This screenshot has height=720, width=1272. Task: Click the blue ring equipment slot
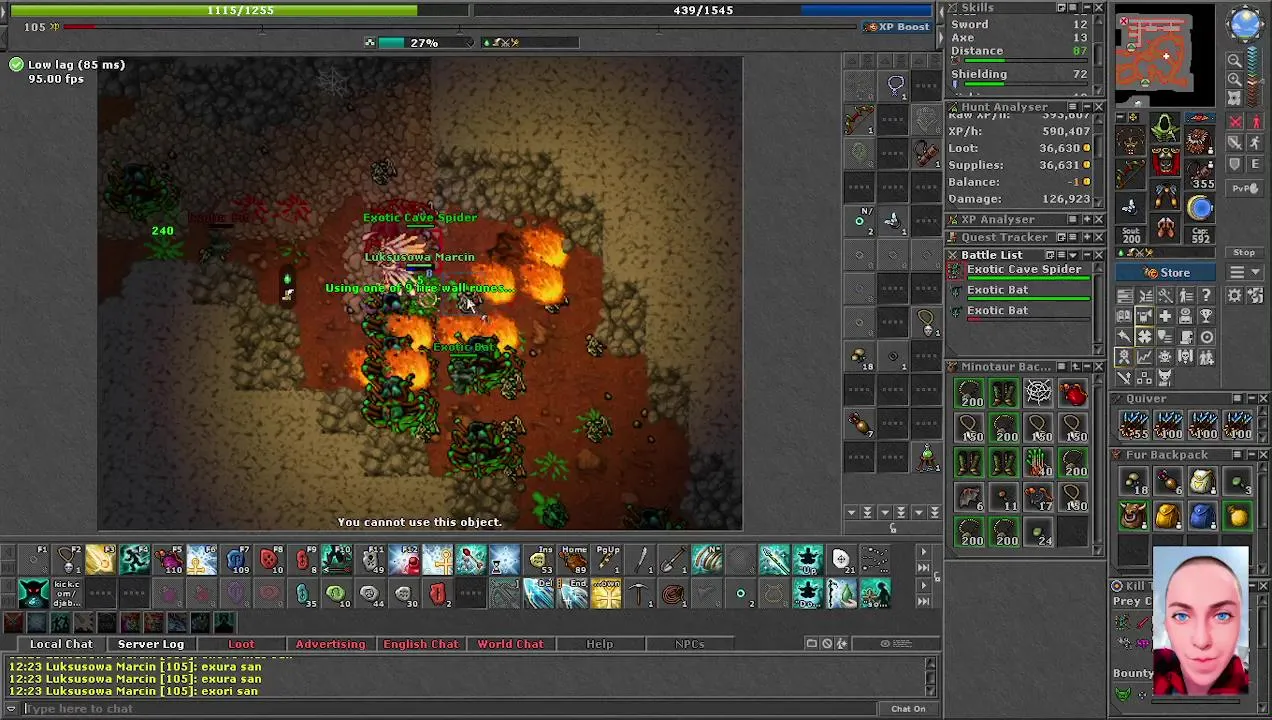[1200, 209]
